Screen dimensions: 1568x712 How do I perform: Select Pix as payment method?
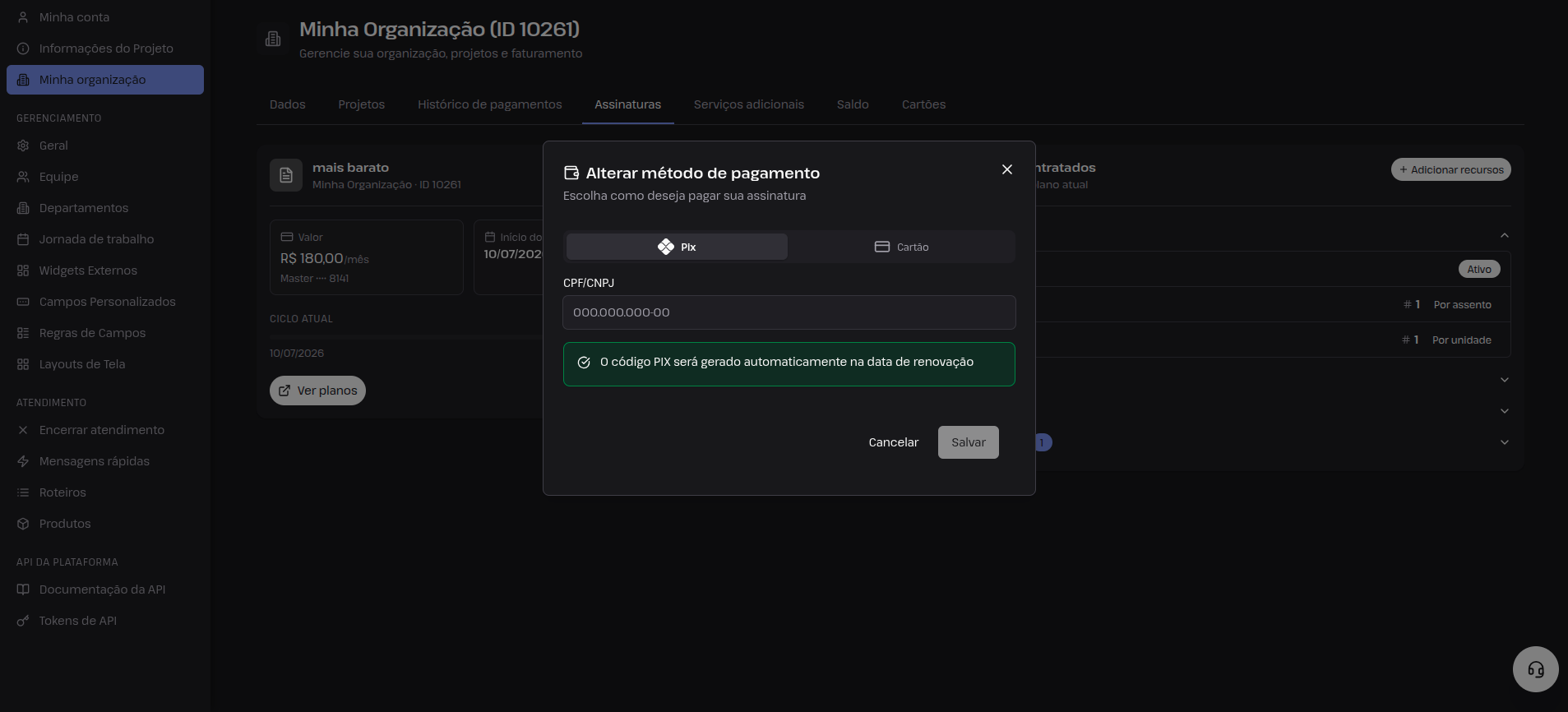click(x=677, y=247)
